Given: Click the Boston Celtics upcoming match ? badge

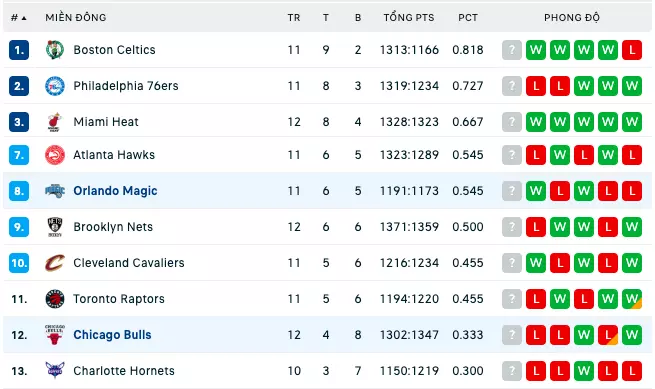Looking at the screenshot, I should point(512,50).
